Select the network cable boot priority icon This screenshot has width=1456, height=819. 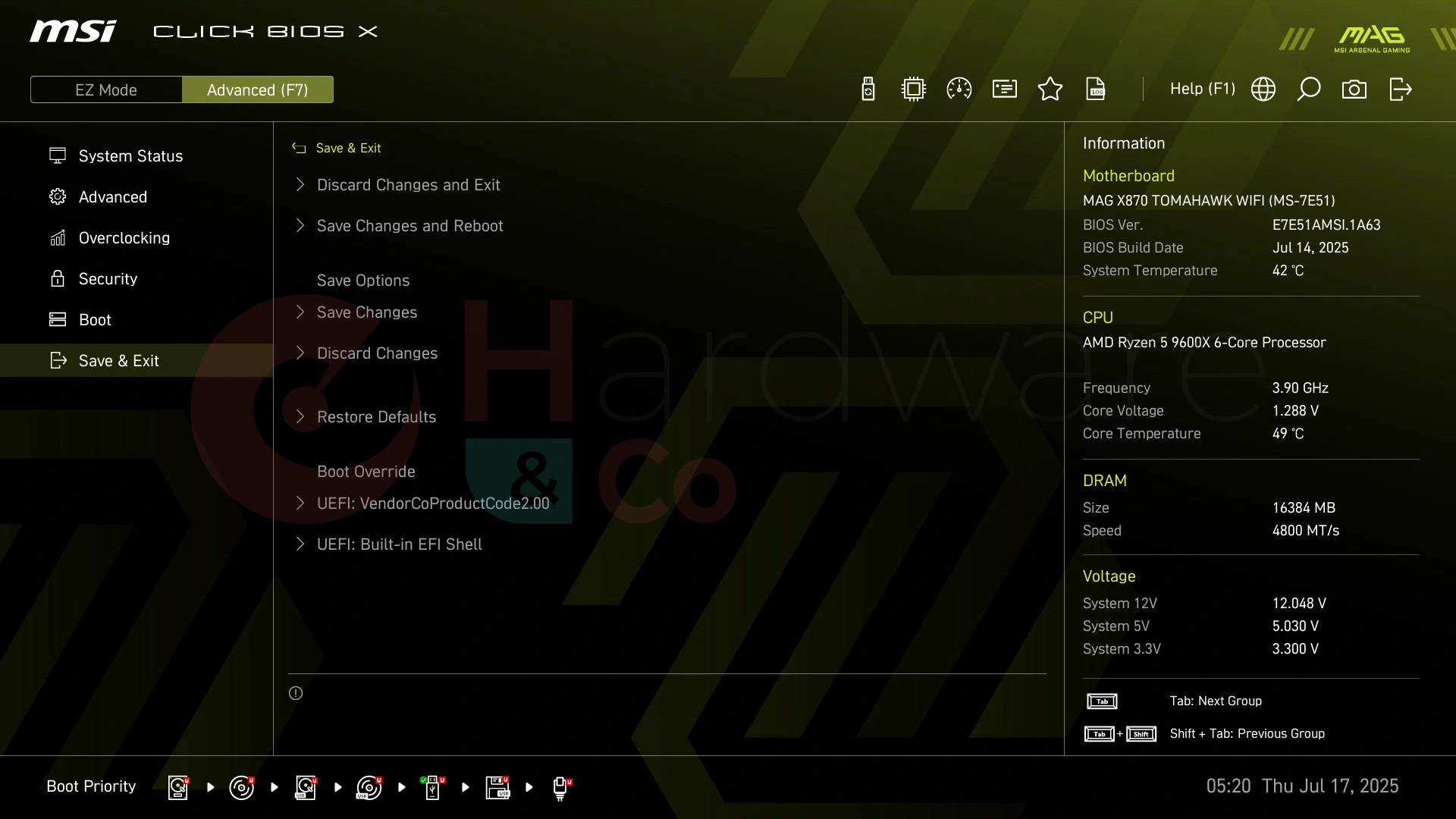point(561,789)
